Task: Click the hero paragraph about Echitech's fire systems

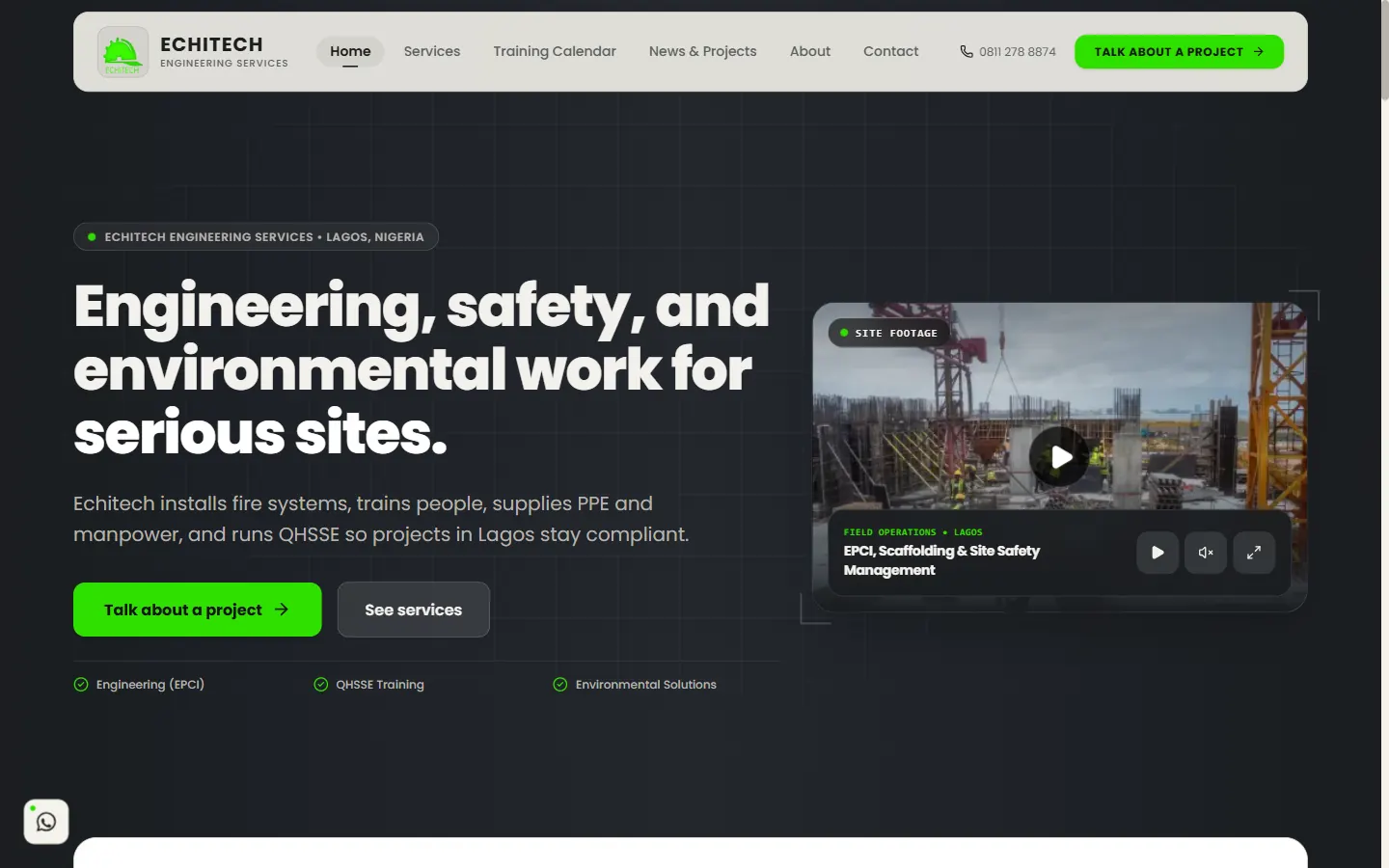Action: click(381, 519)
